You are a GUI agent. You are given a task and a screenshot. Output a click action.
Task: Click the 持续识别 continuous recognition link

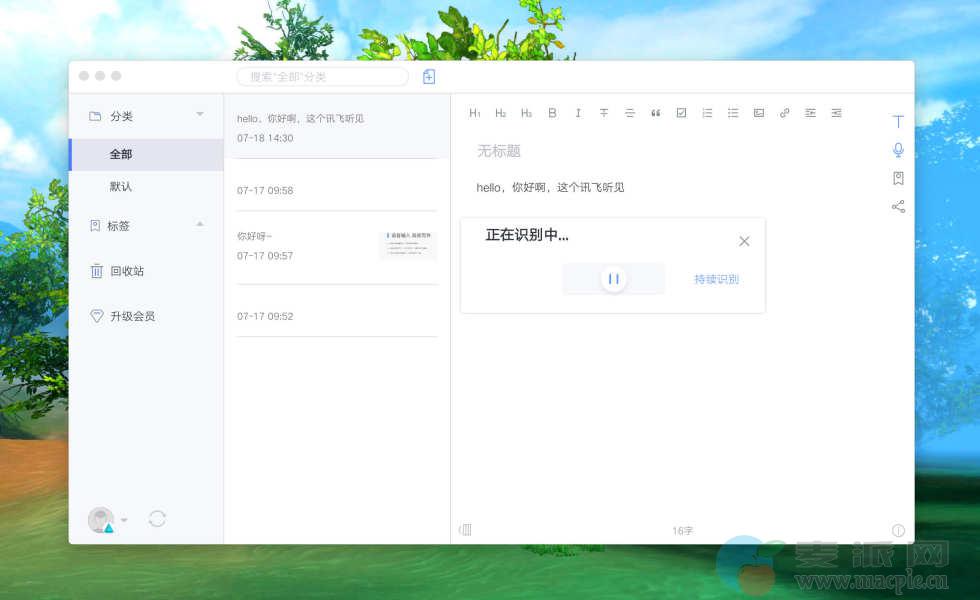pos(716,280)
